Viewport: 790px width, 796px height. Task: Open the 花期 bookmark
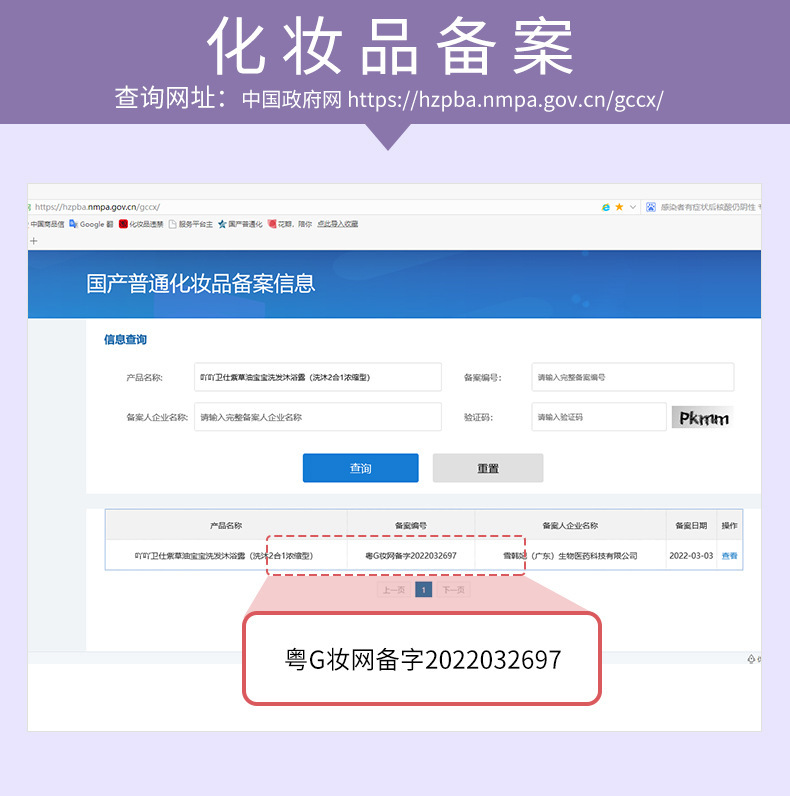tap(290, 224)
